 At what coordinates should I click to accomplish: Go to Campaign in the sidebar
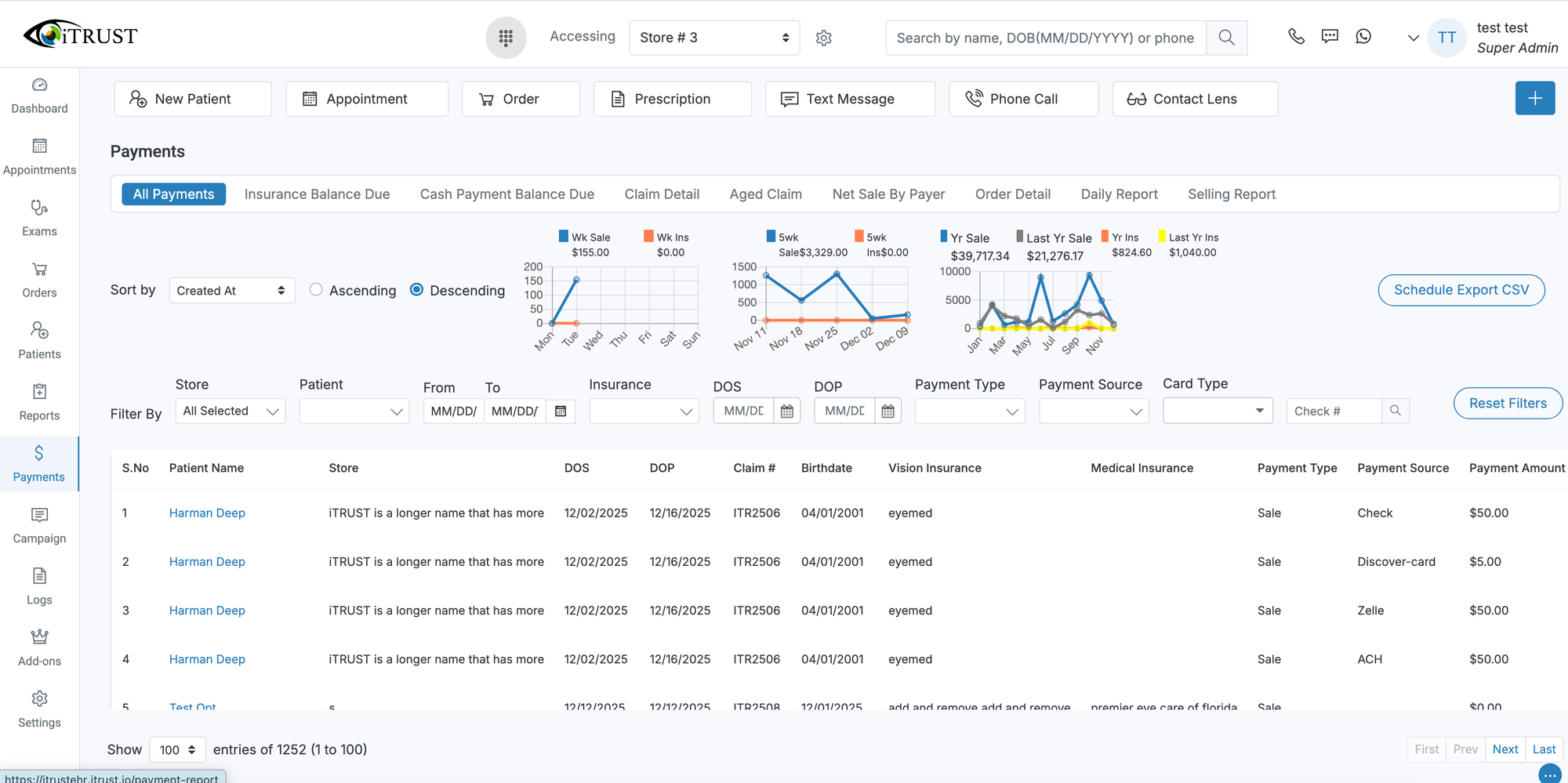point(39,524)
